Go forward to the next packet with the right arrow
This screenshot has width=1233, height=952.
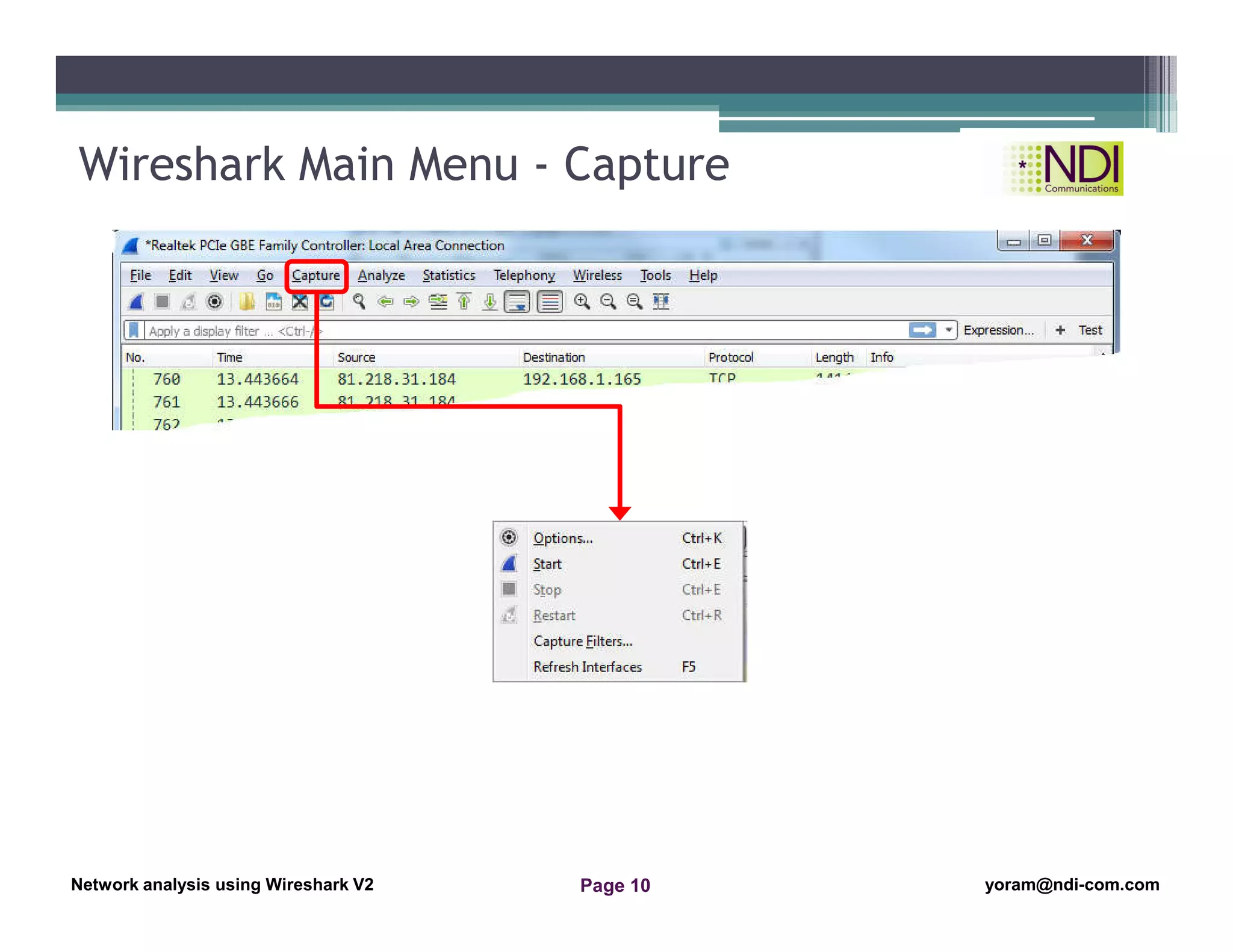411,301
